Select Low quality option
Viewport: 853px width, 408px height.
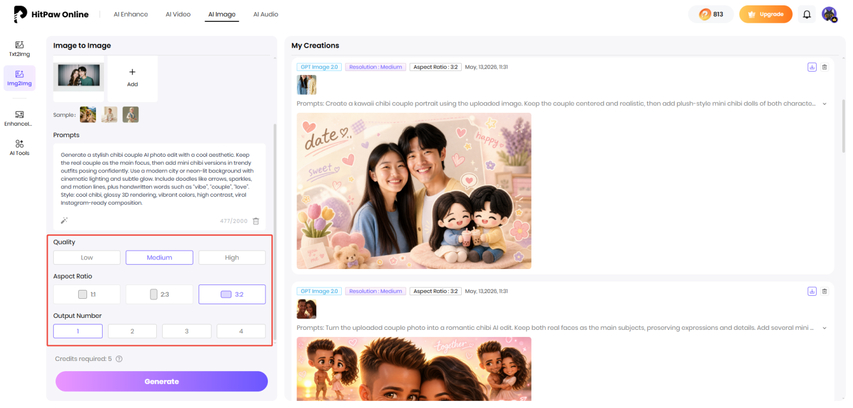tap(87, 258)
